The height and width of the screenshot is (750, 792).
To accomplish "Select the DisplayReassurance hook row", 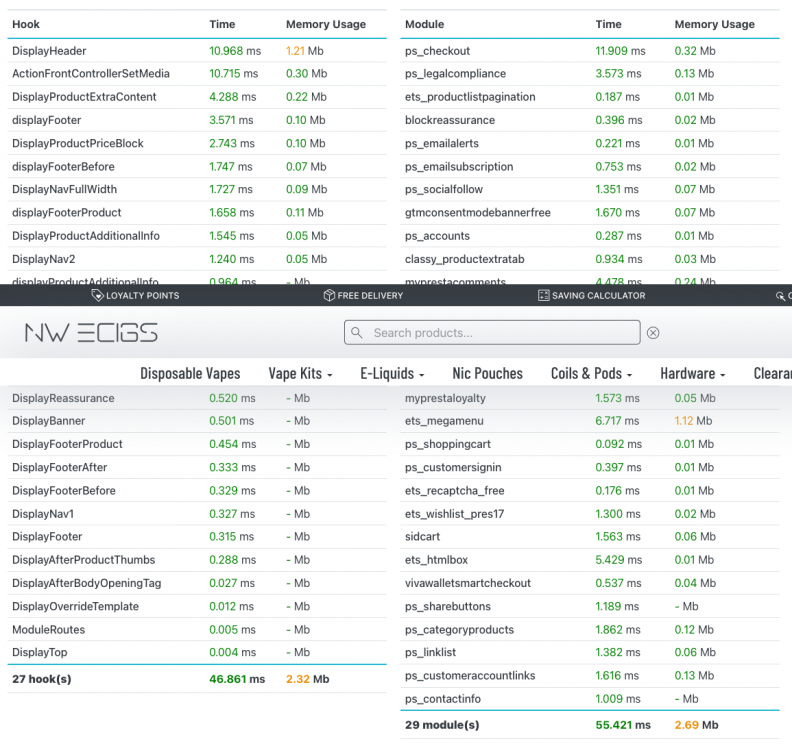I will (197, 398).
